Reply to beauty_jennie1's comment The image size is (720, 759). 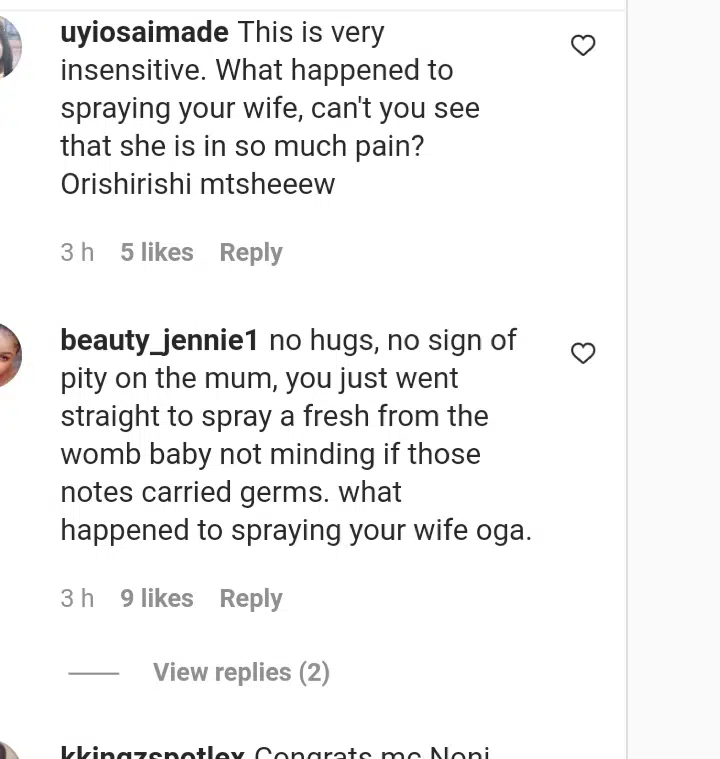(x=251, y=599)
